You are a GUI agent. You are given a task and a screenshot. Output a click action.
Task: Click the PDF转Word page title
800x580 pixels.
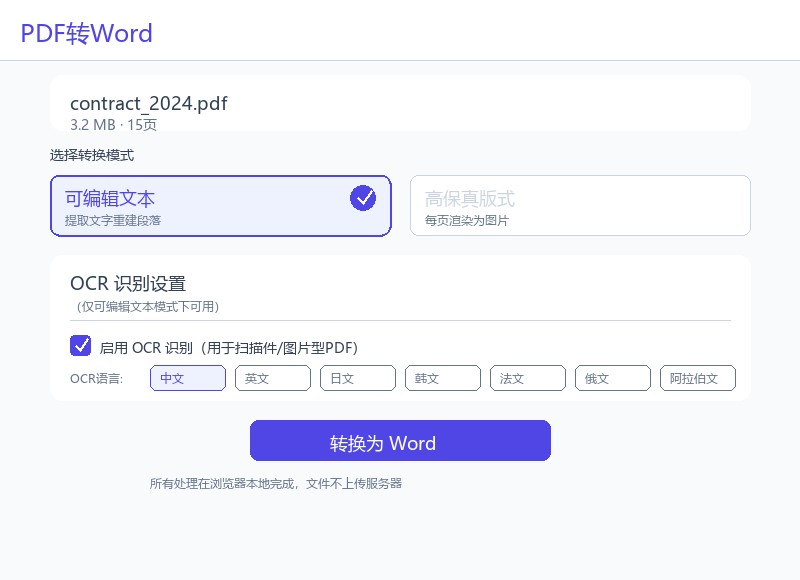pyautogui.click(x=87, y=34)
